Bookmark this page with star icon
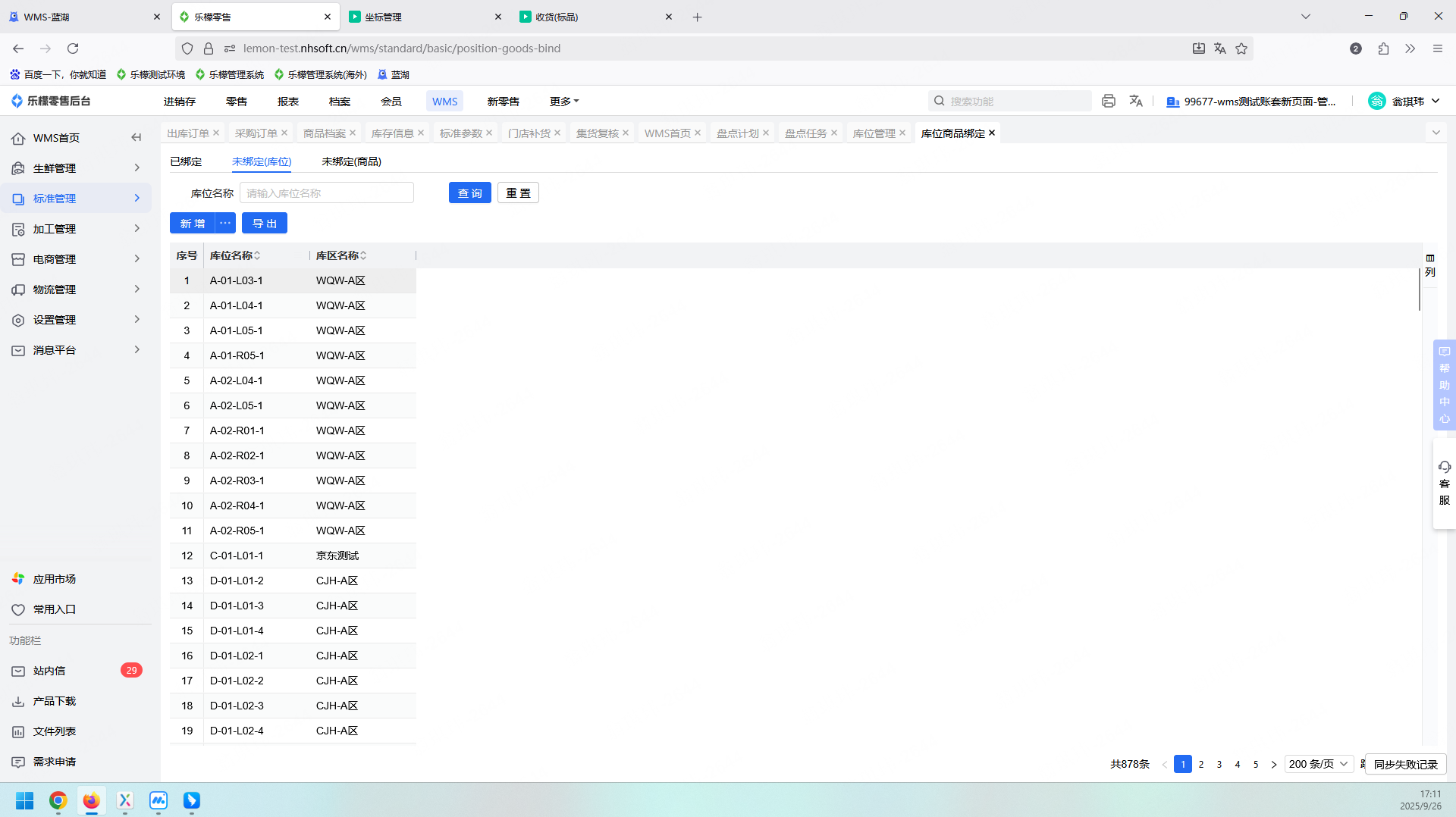The width and height of the screenshot is (1456, 817). [x=1241, y=49]
